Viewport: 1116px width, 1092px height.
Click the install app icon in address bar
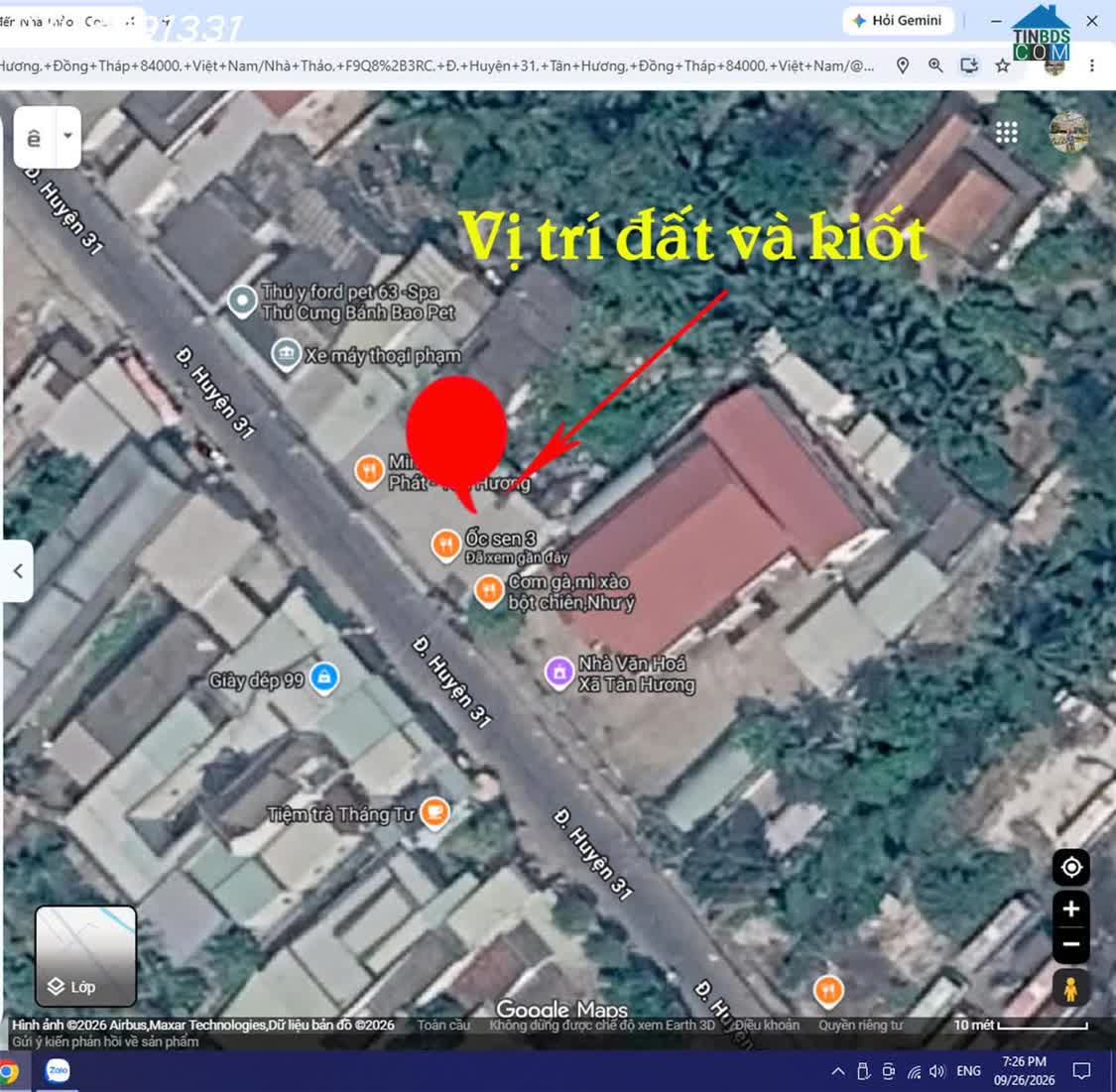click(x=968, y=65)
